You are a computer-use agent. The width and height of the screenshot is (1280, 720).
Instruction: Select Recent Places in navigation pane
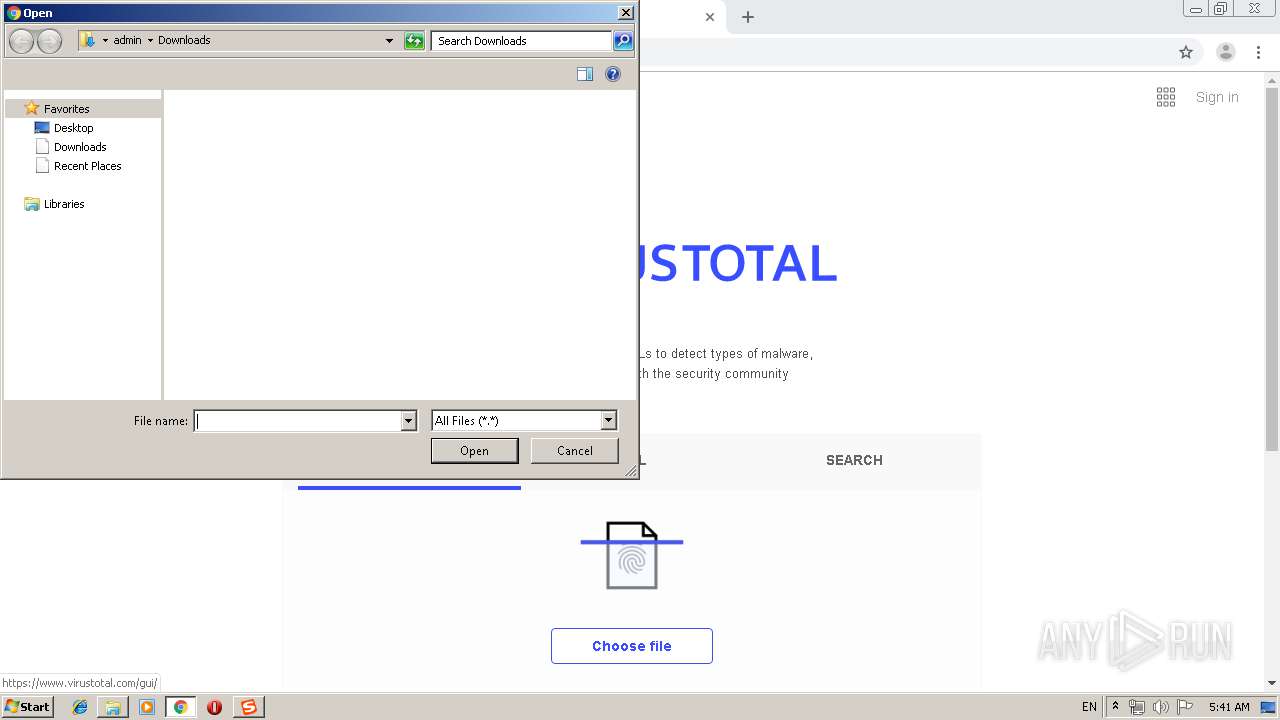[88, 166]
